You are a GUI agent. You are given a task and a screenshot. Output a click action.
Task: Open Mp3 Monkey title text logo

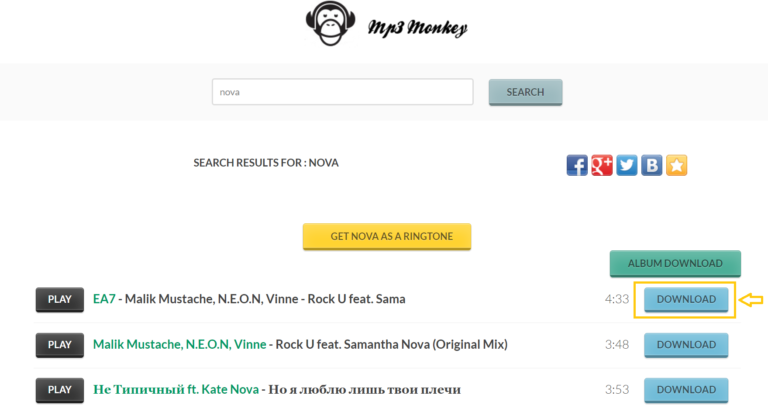tap(417, 27)
